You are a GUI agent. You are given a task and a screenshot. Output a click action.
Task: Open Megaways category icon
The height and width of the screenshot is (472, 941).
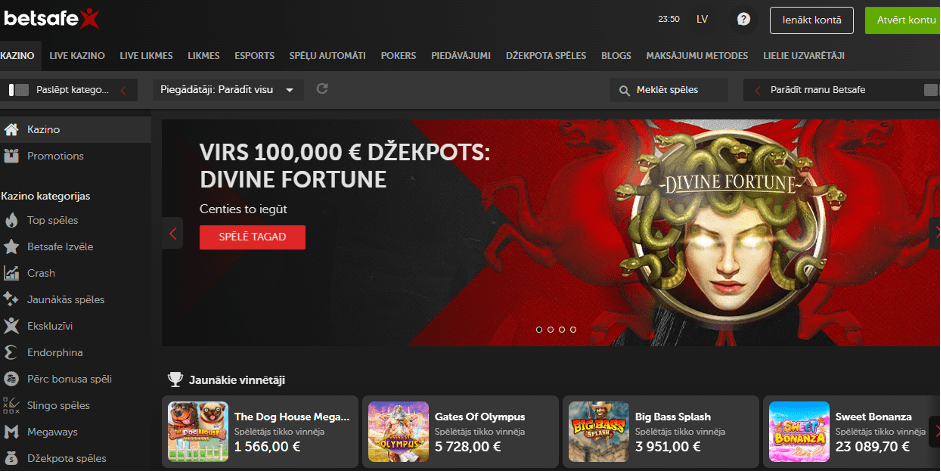point(11,432)
